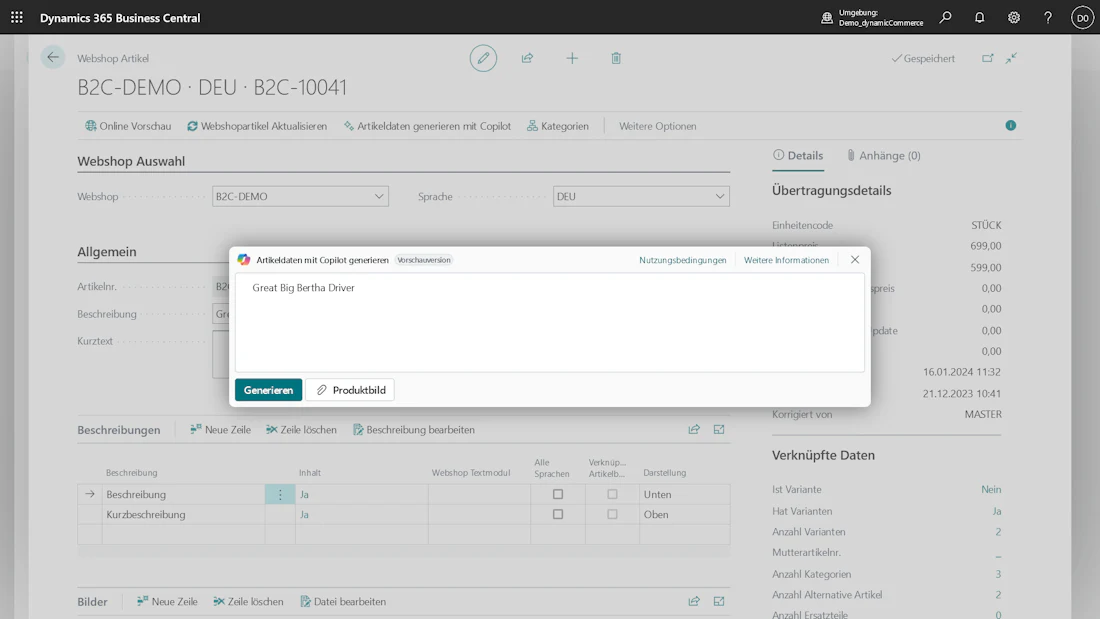This screenshot has height=619, width=1100.
Task: Click the search magnifier in top bar
Action: [x=946, y=18]
